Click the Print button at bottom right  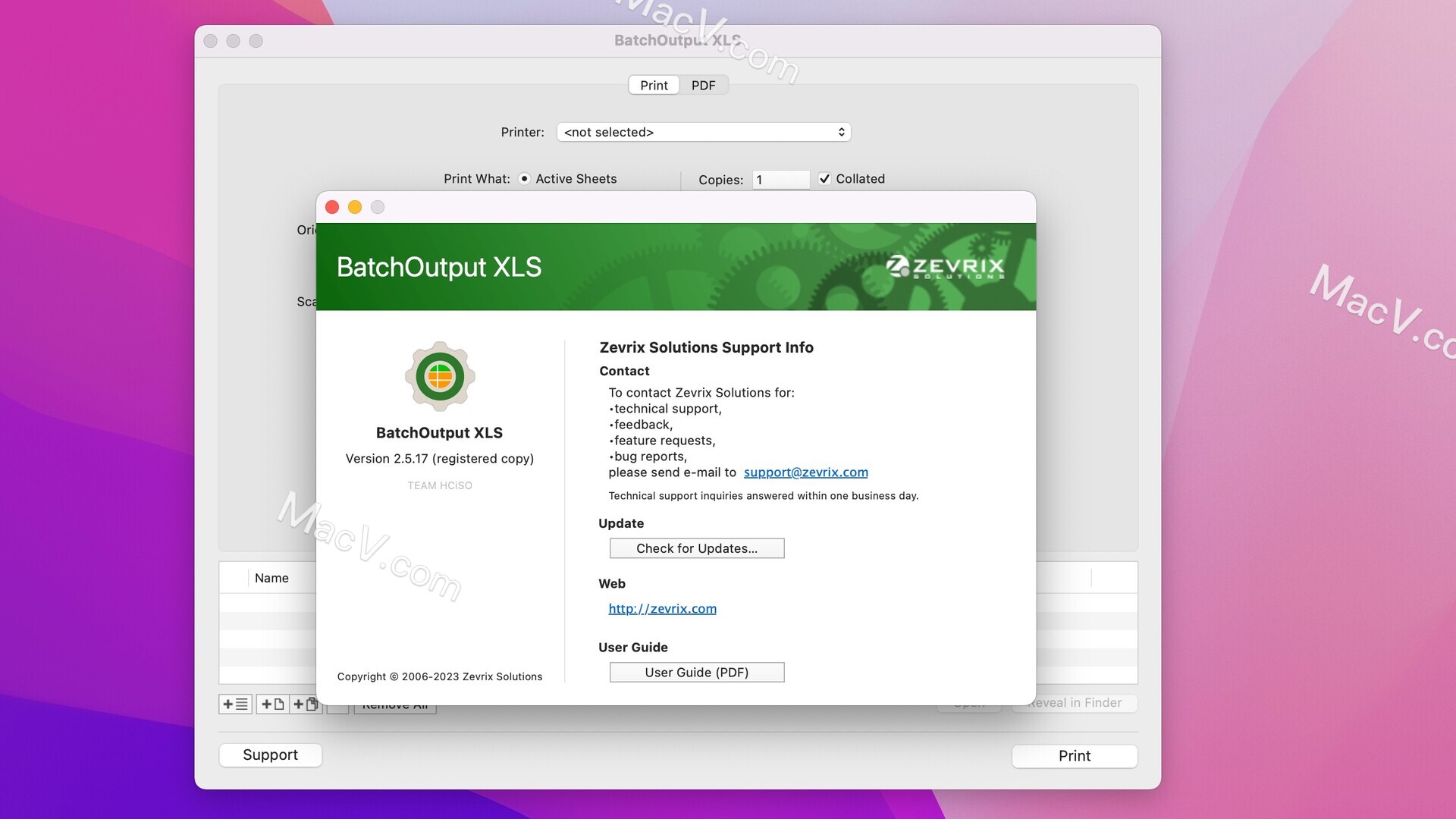point(1075,756)
